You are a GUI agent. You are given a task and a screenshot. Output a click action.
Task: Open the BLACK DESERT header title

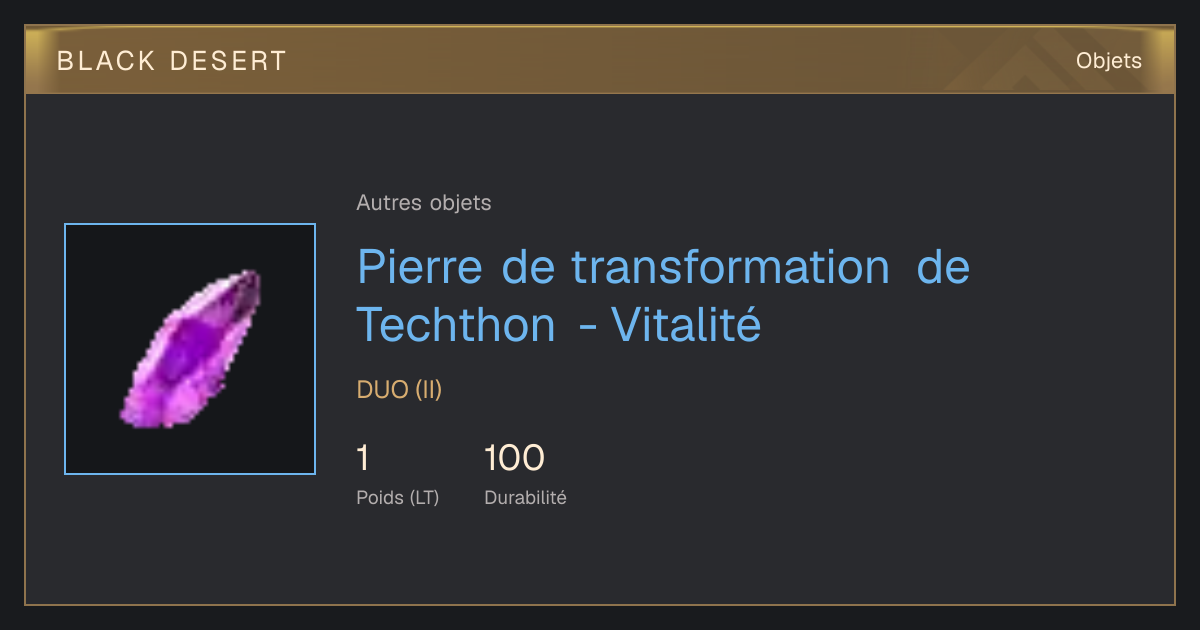pos(172,61)
